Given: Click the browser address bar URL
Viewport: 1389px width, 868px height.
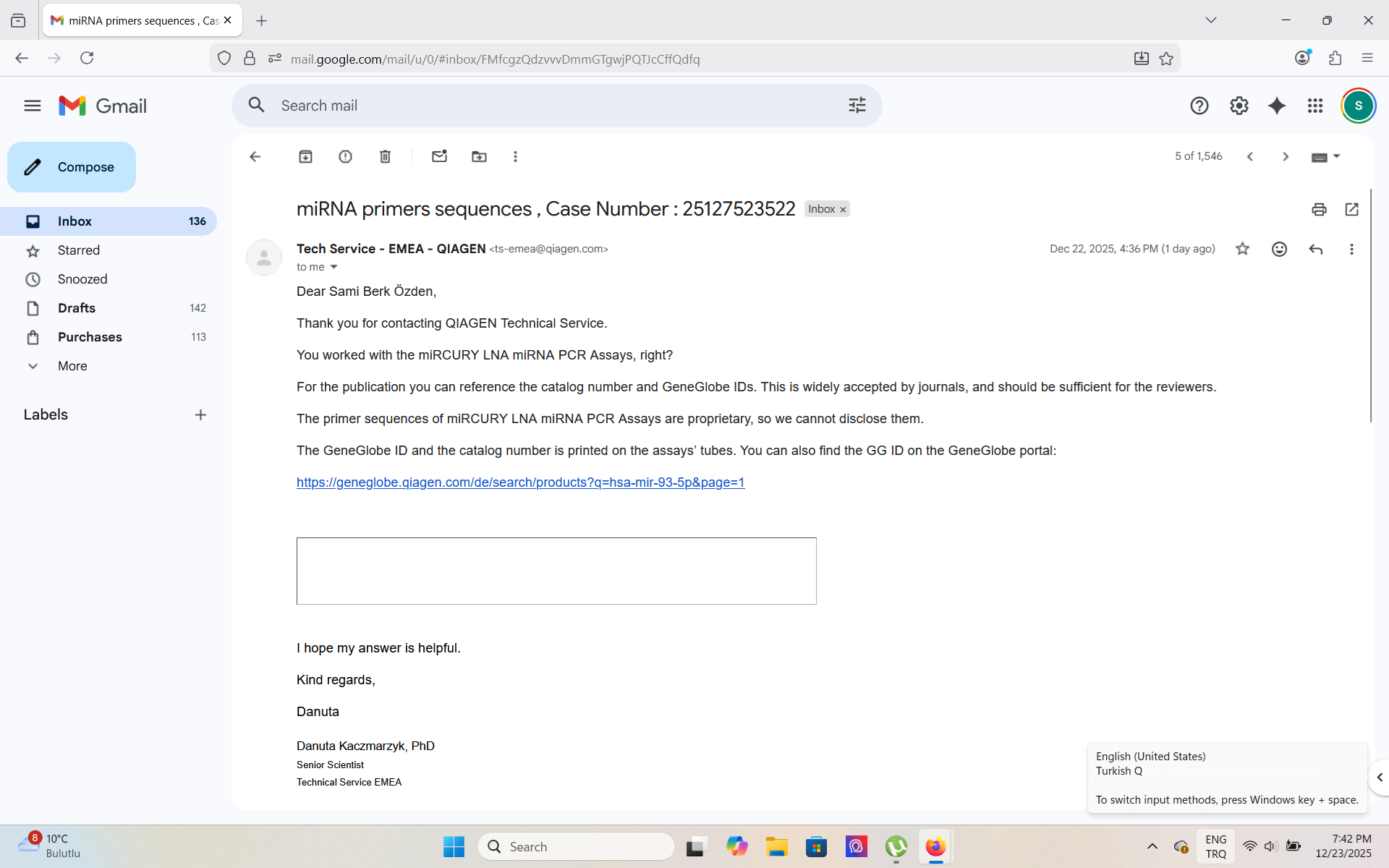Looking at the screenshot, I should tap(495, 59).
